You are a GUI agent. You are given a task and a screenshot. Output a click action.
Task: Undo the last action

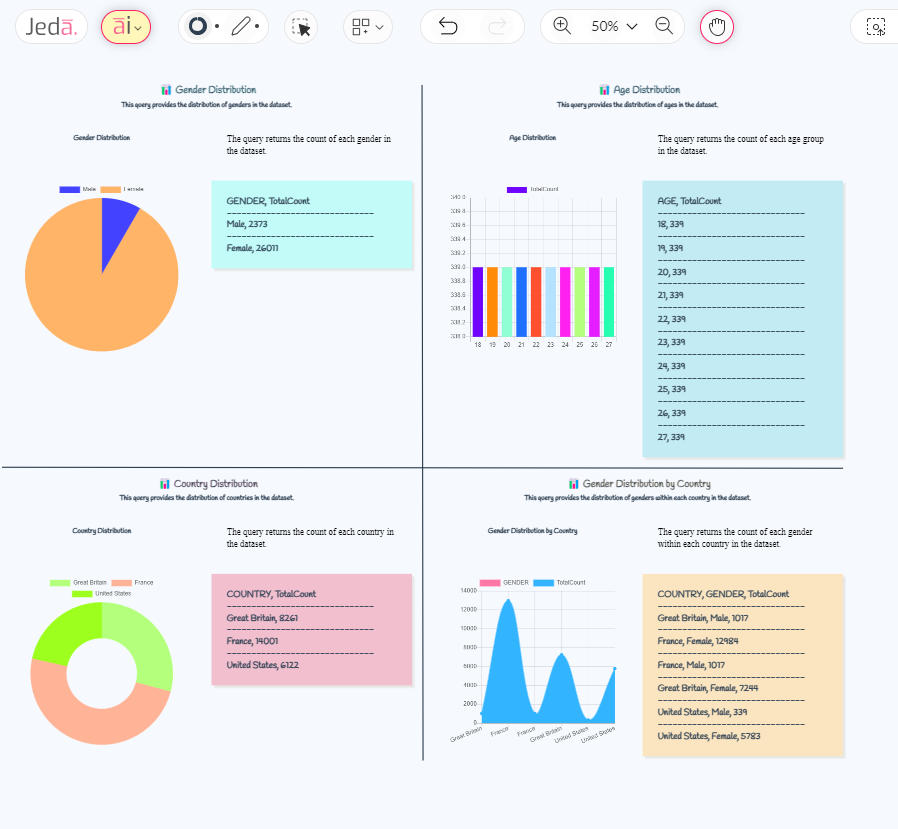pos(448,27)
